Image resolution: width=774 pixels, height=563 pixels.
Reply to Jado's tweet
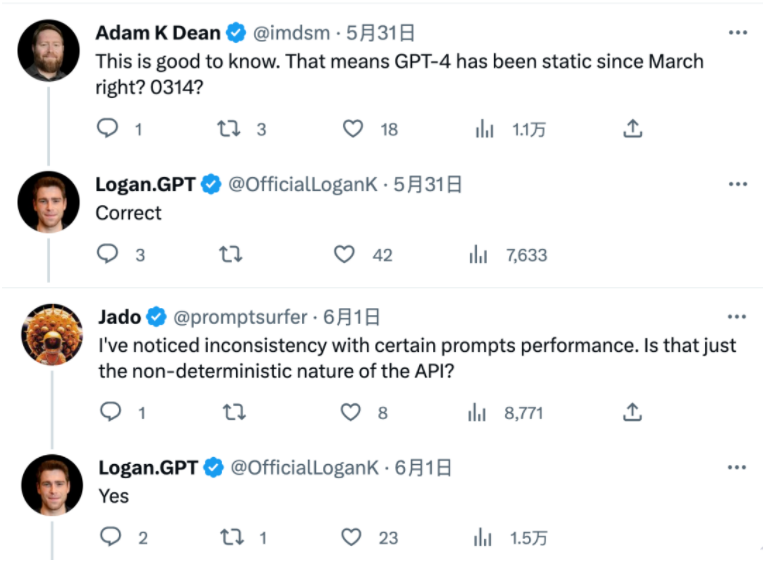point(111,412)
